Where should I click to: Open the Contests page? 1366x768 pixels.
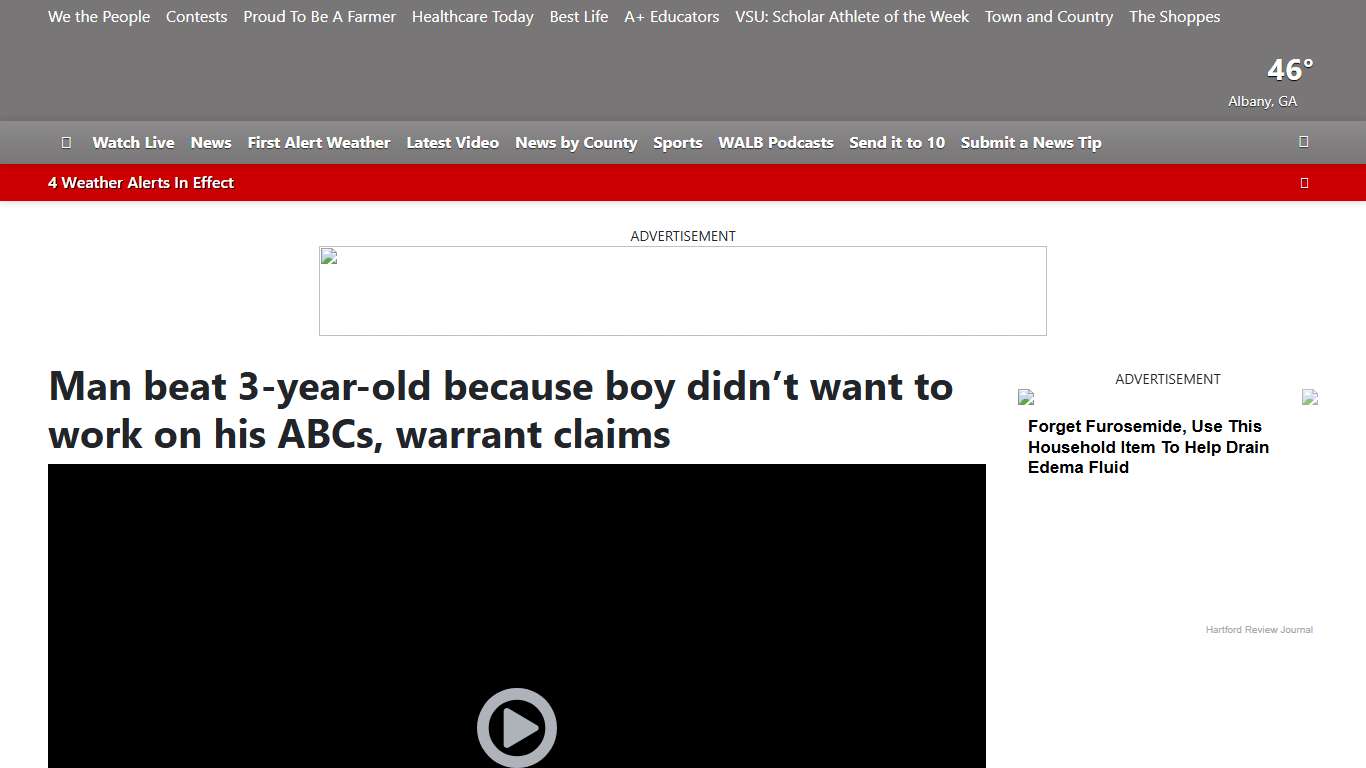click(x=196, y=16)
